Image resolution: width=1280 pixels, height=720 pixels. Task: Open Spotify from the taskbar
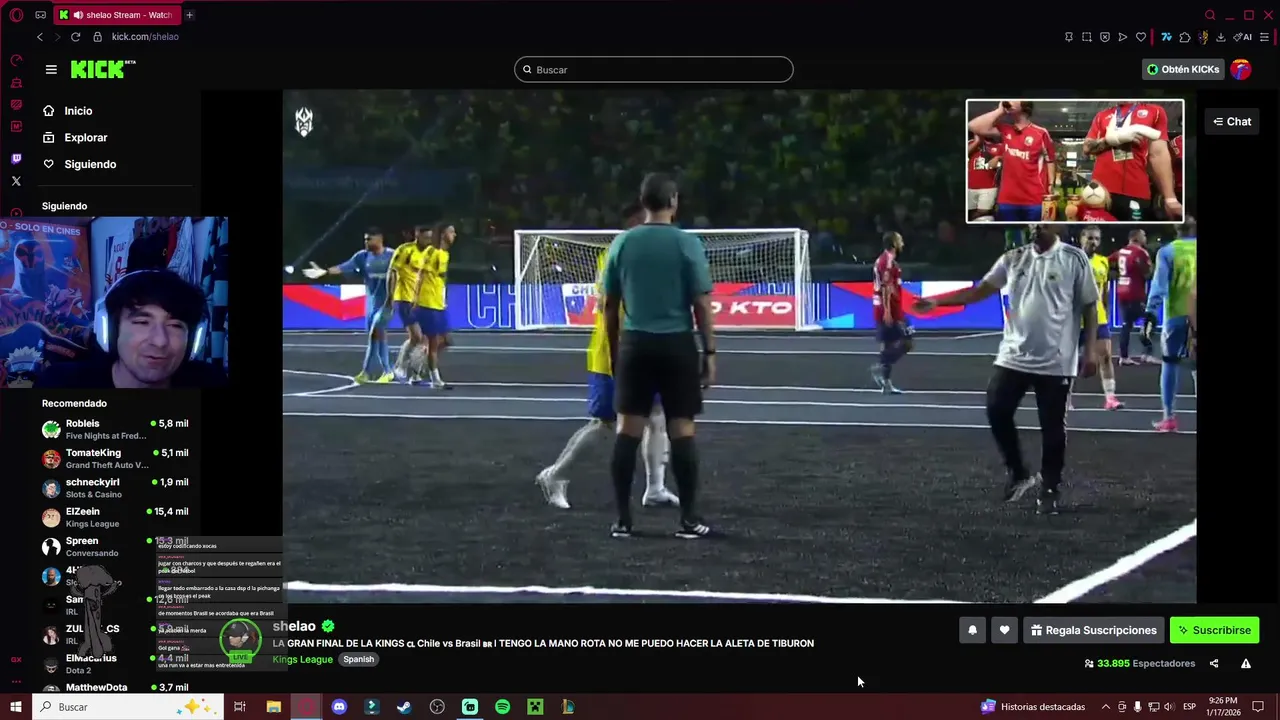pyautogui.click(x=502, y=707)
